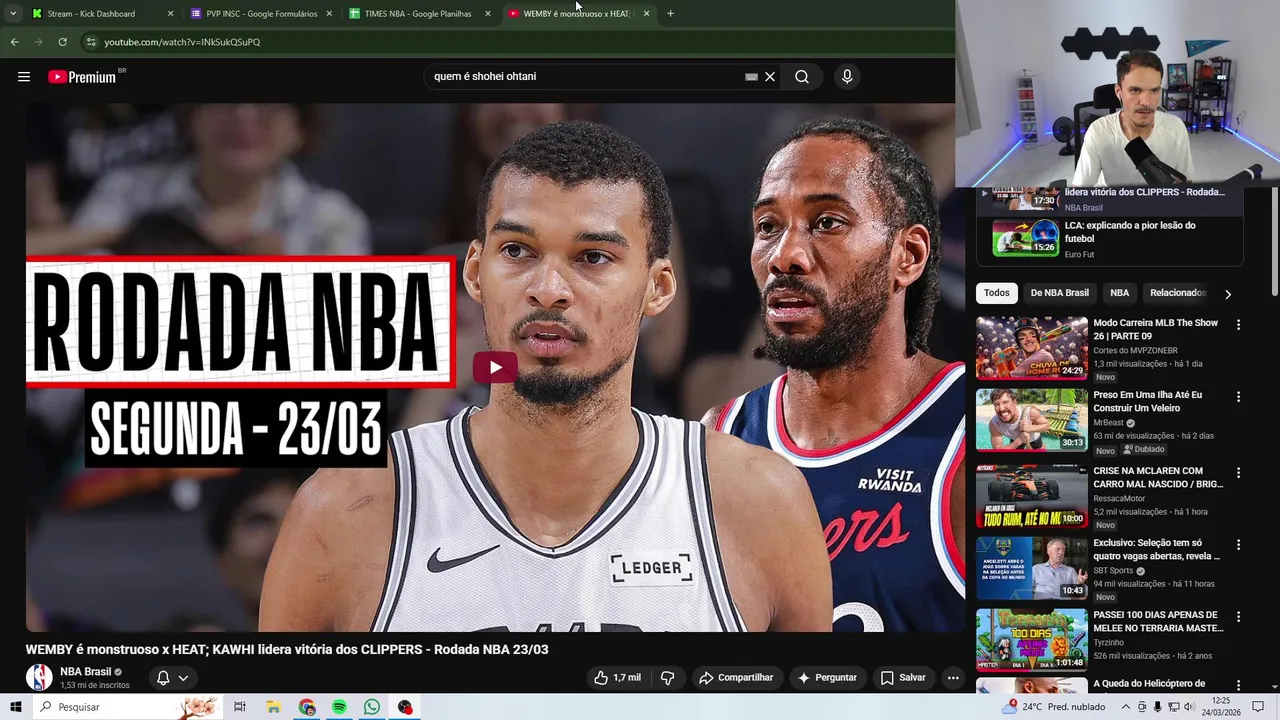Screen dimensions: 1280x720
Task: Open the Windows Start menu
Action: [15, 707]
